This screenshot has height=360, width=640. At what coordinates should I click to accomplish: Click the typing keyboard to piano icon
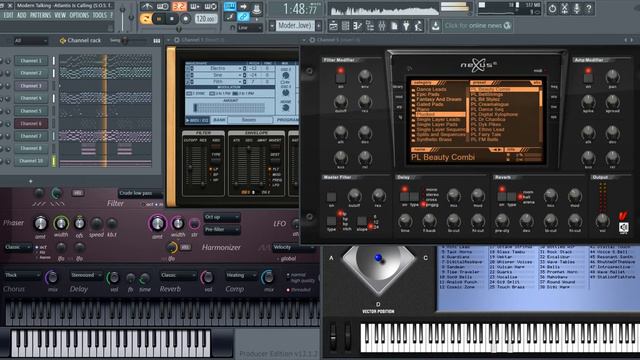(230, 6)
